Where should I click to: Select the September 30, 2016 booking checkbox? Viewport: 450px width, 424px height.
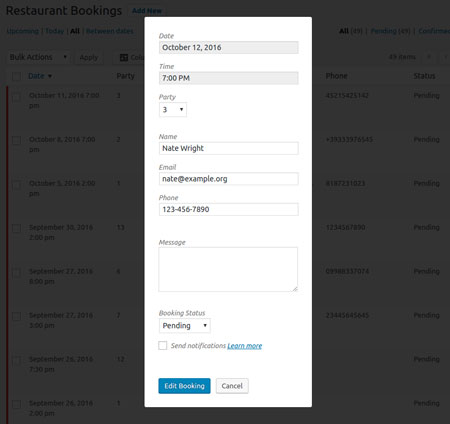tap(16, 228)
